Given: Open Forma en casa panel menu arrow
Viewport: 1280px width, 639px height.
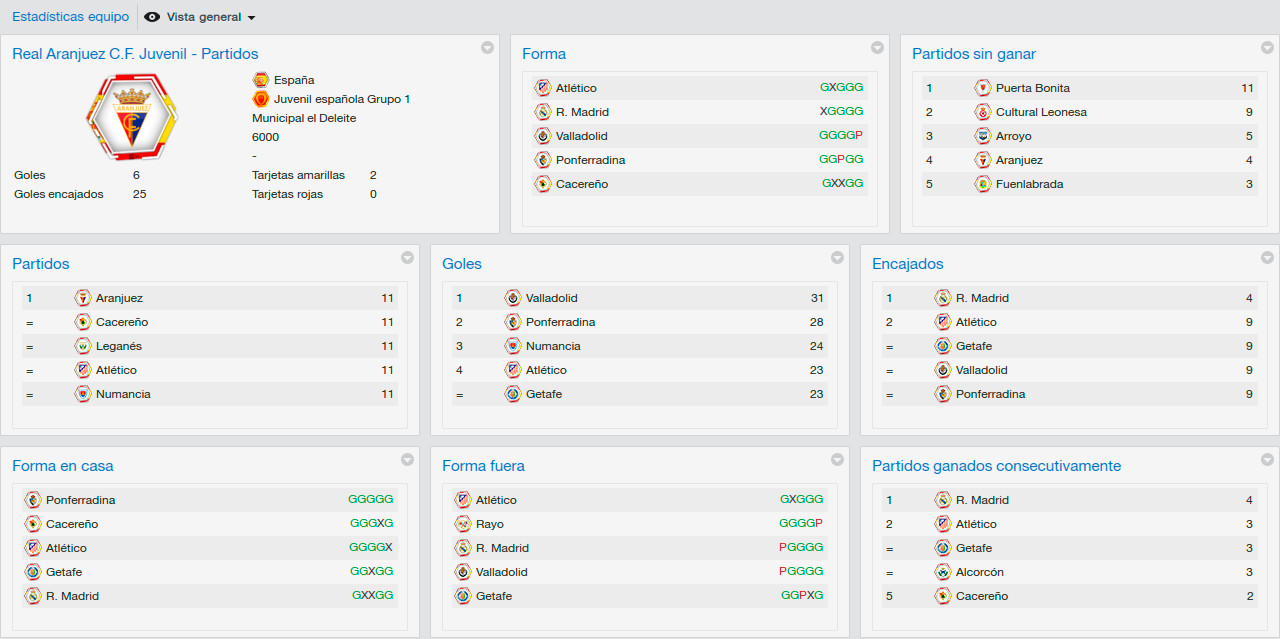Looking at the screenshot, I should click(x=407, y=459).
